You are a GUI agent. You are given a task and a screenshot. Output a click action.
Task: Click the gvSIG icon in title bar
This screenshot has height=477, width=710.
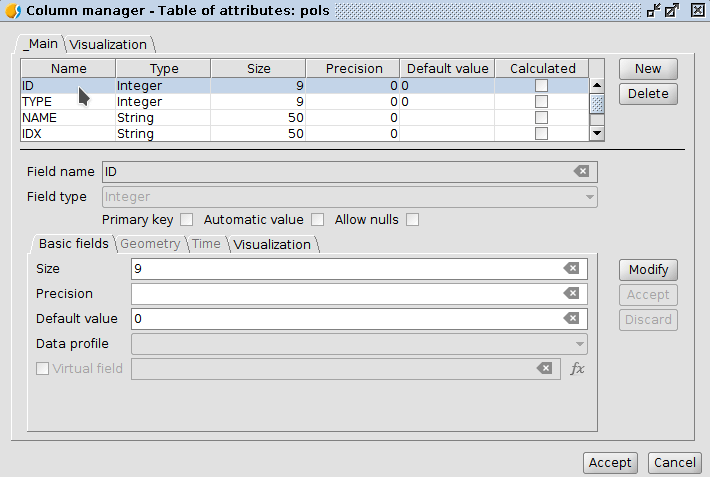tap(13, 11)
